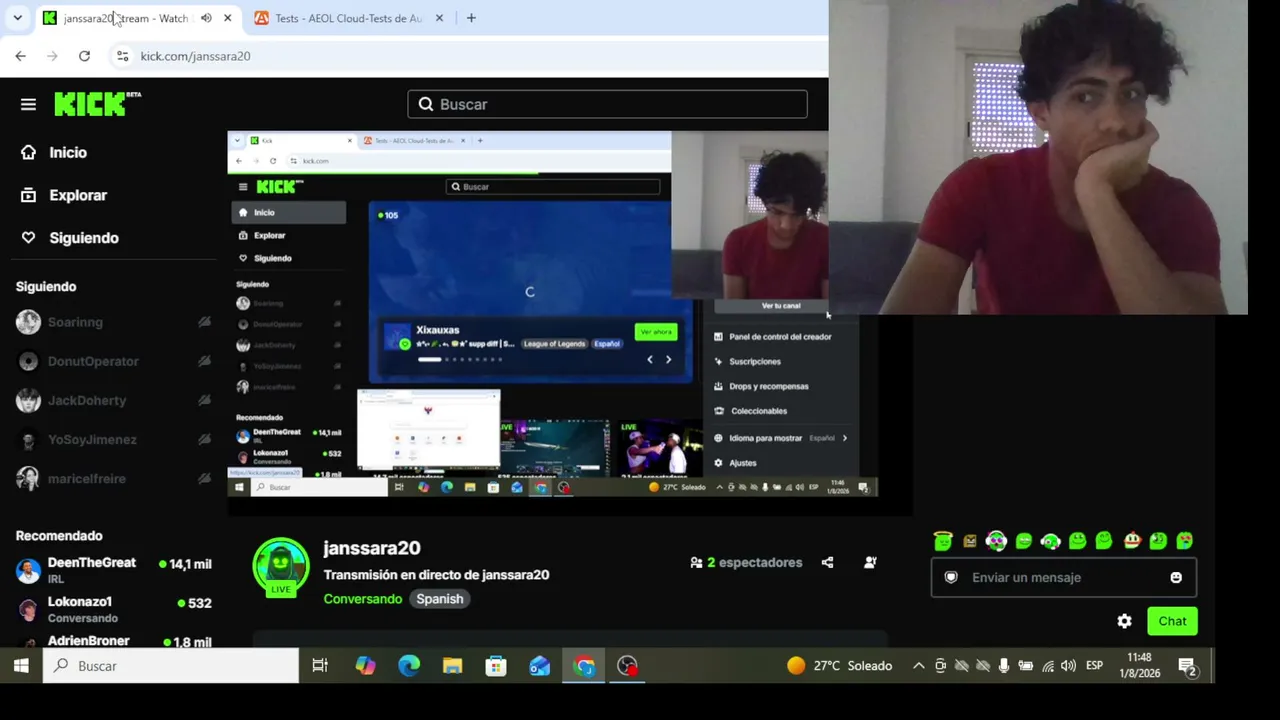Open the Kick hamburger sidebar menu
The image size is (1280, 720).
point(28,104)
